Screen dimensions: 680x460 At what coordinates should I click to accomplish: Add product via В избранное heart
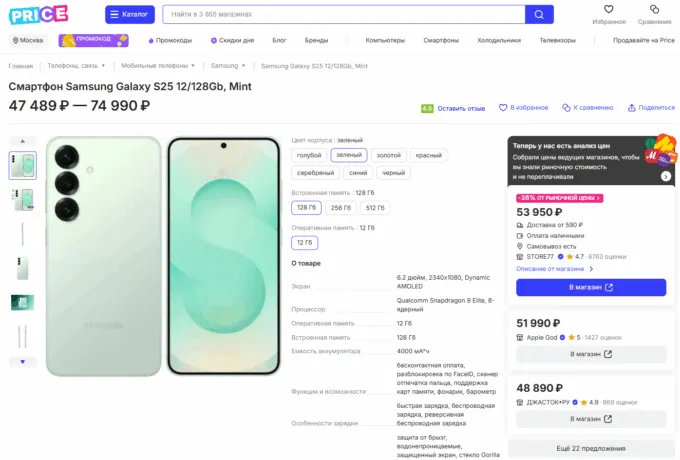[503, 107]
